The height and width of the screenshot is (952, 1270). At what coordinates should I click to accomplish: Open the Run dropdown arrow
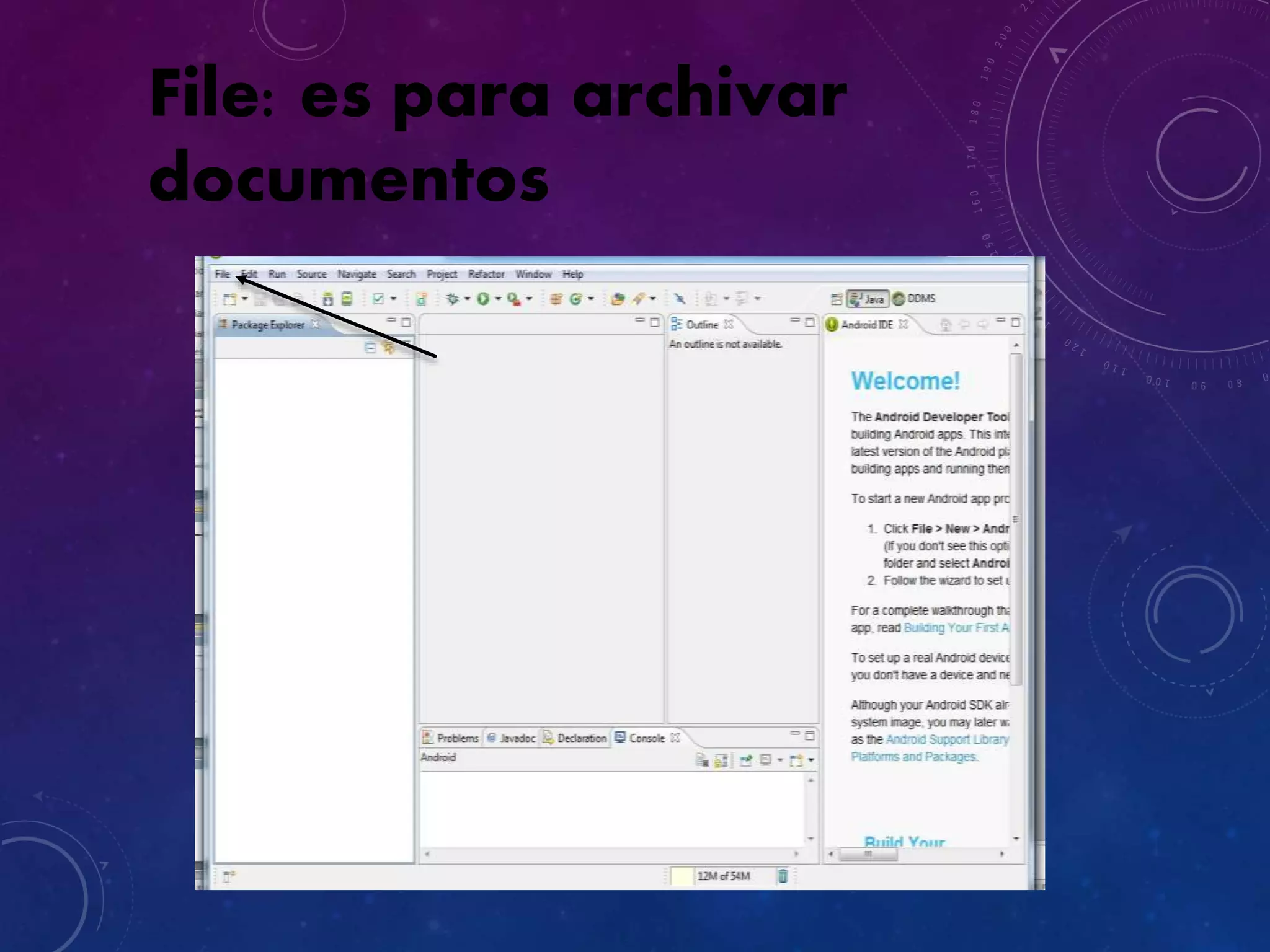[498, 299]
